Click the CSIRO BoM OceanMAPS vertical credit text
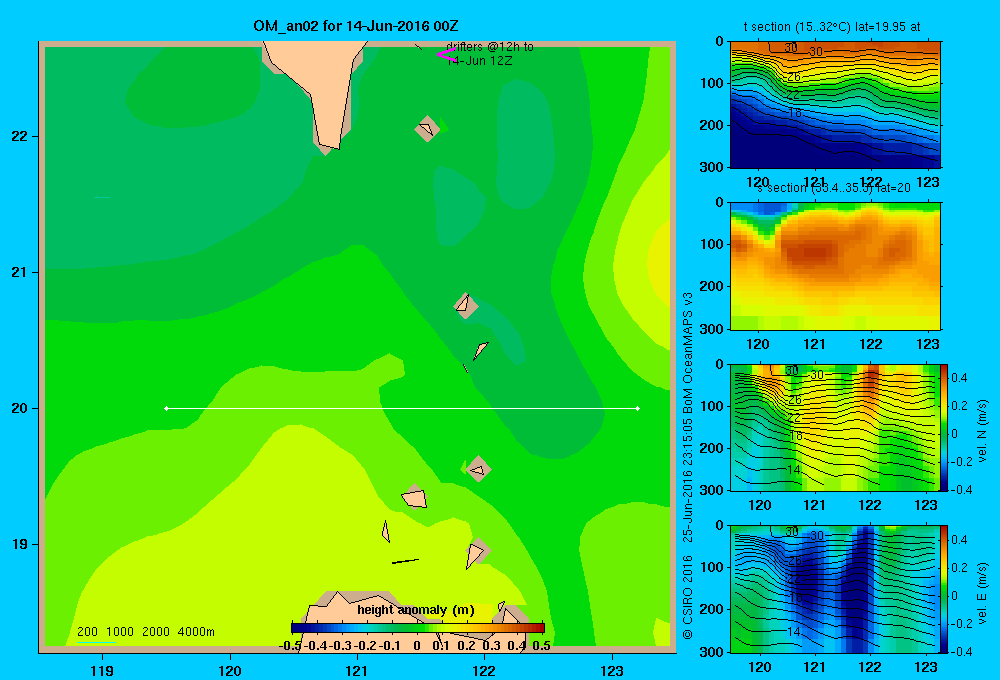 click(x=688, y=466)
